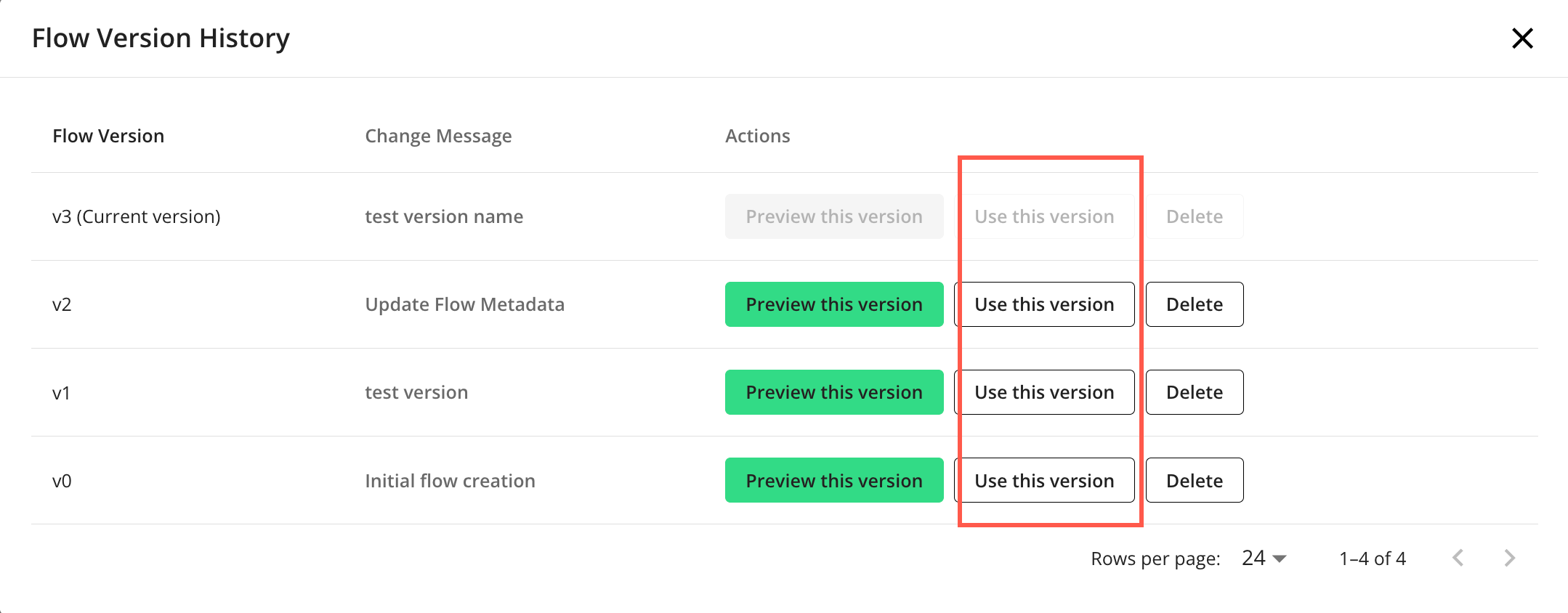The width and height of the screenshot is (1568, 613).
Task: Preview the v0 flow version
Action: pos(833,480)
